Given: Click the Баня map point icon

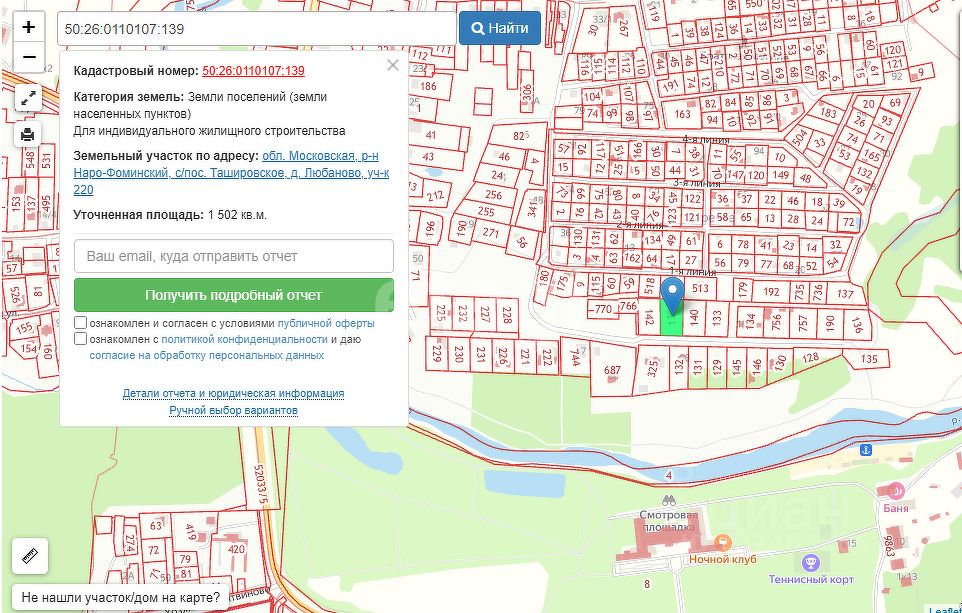Looking at the screenshot, I should (x=895, y=490).
